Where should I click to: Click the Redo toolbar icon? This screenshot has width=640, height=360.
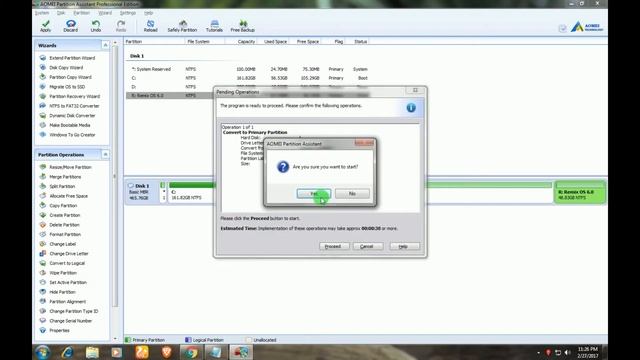point(121,26)
